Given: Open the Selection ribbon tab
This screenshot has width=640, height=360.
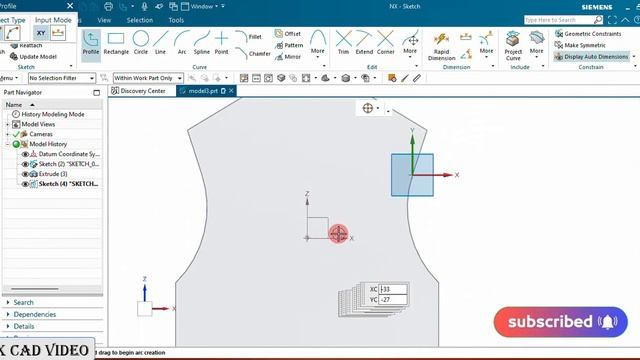Looking at the screenshot, I should click(140, 20).
